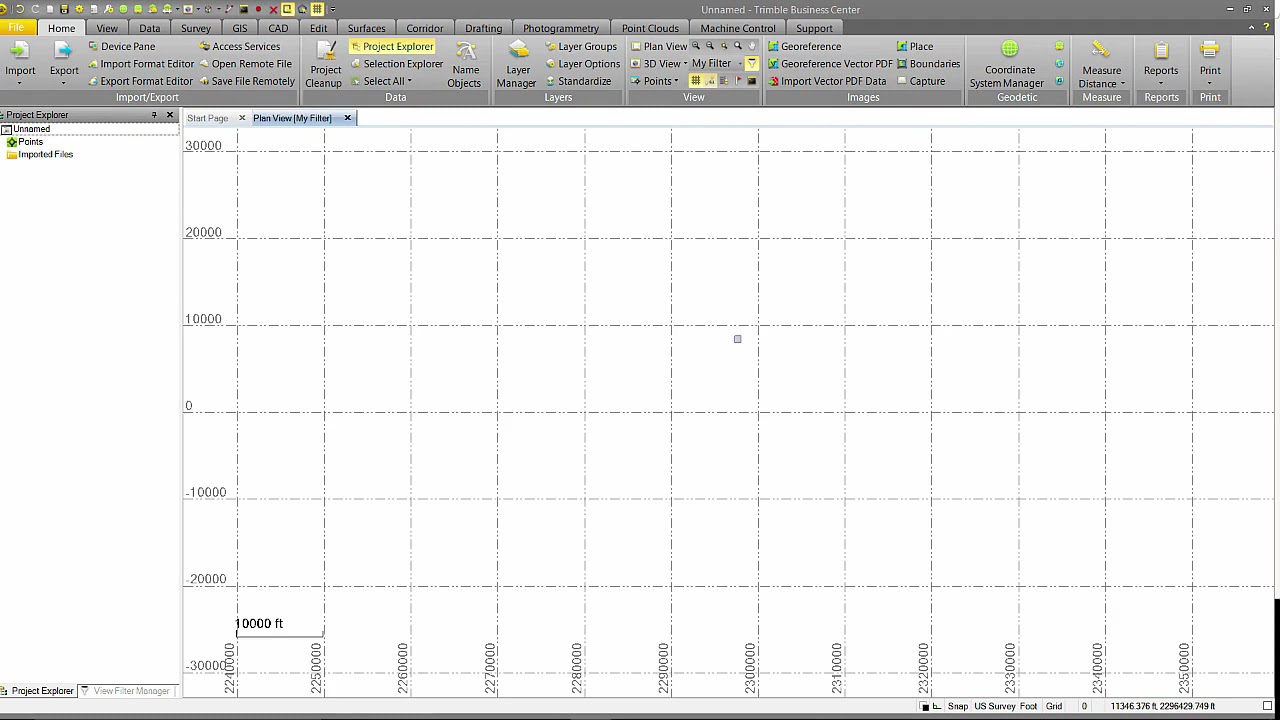Pin the Project Explorer panel
Screen dimensions: 1280x720
pyautogui.click(x=154, y=115)
